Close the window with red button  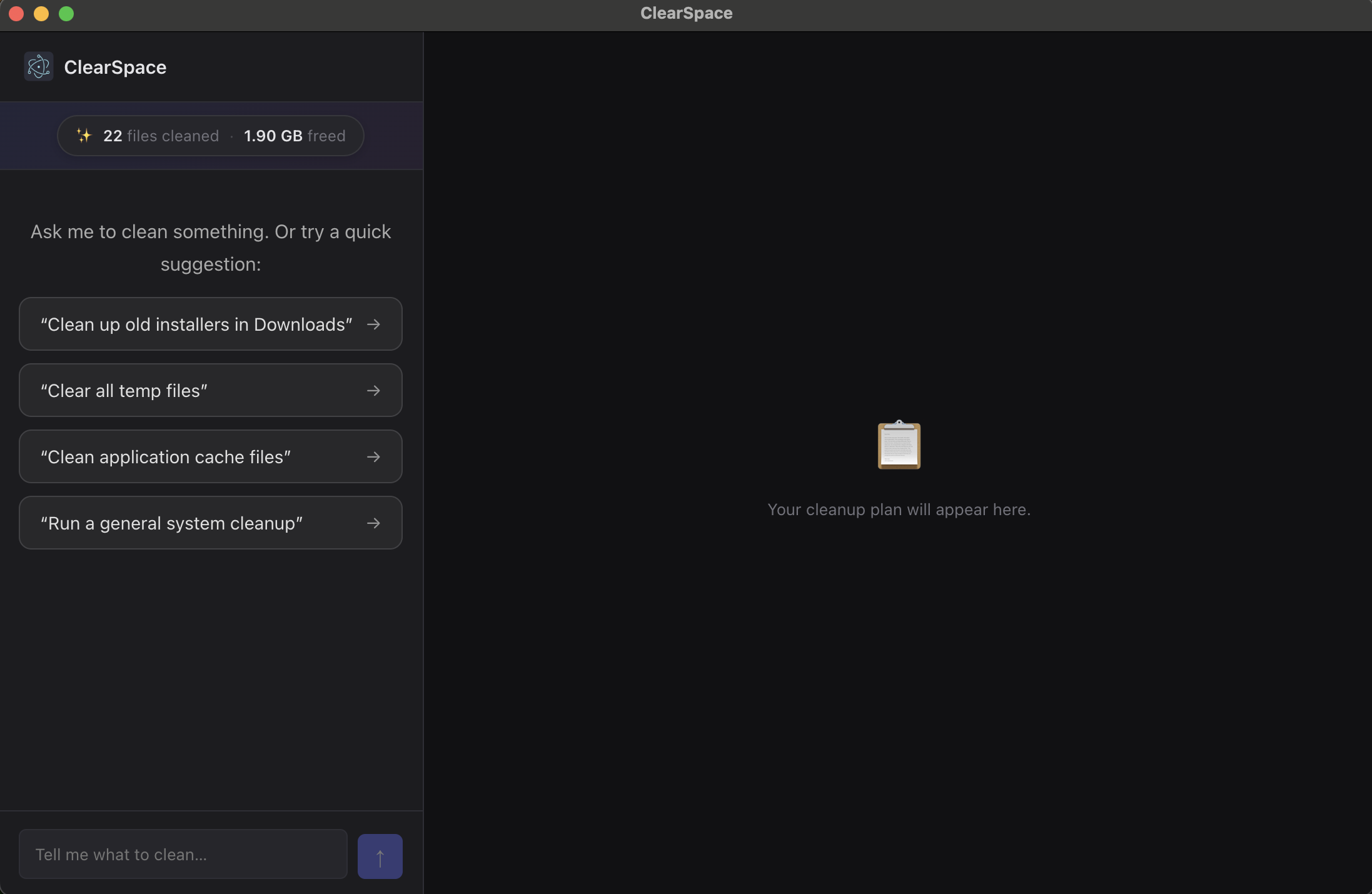pos(16,14)
